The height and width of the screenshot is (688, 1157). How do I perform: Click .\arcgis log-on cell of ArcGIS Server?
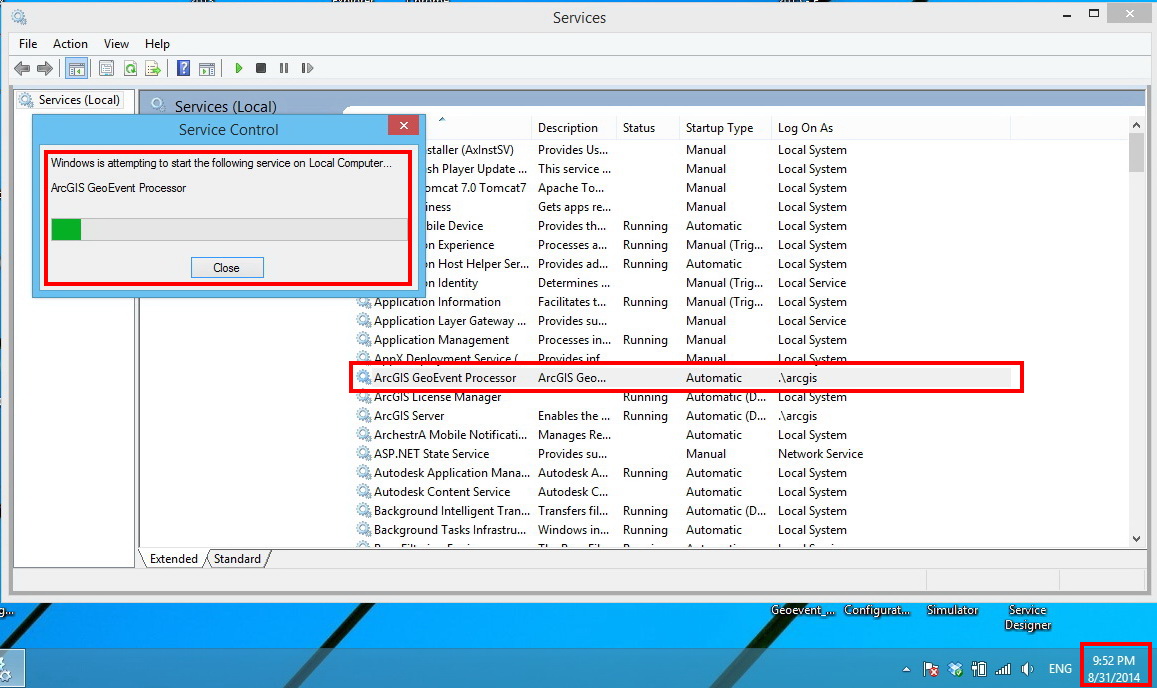[798, 416]
